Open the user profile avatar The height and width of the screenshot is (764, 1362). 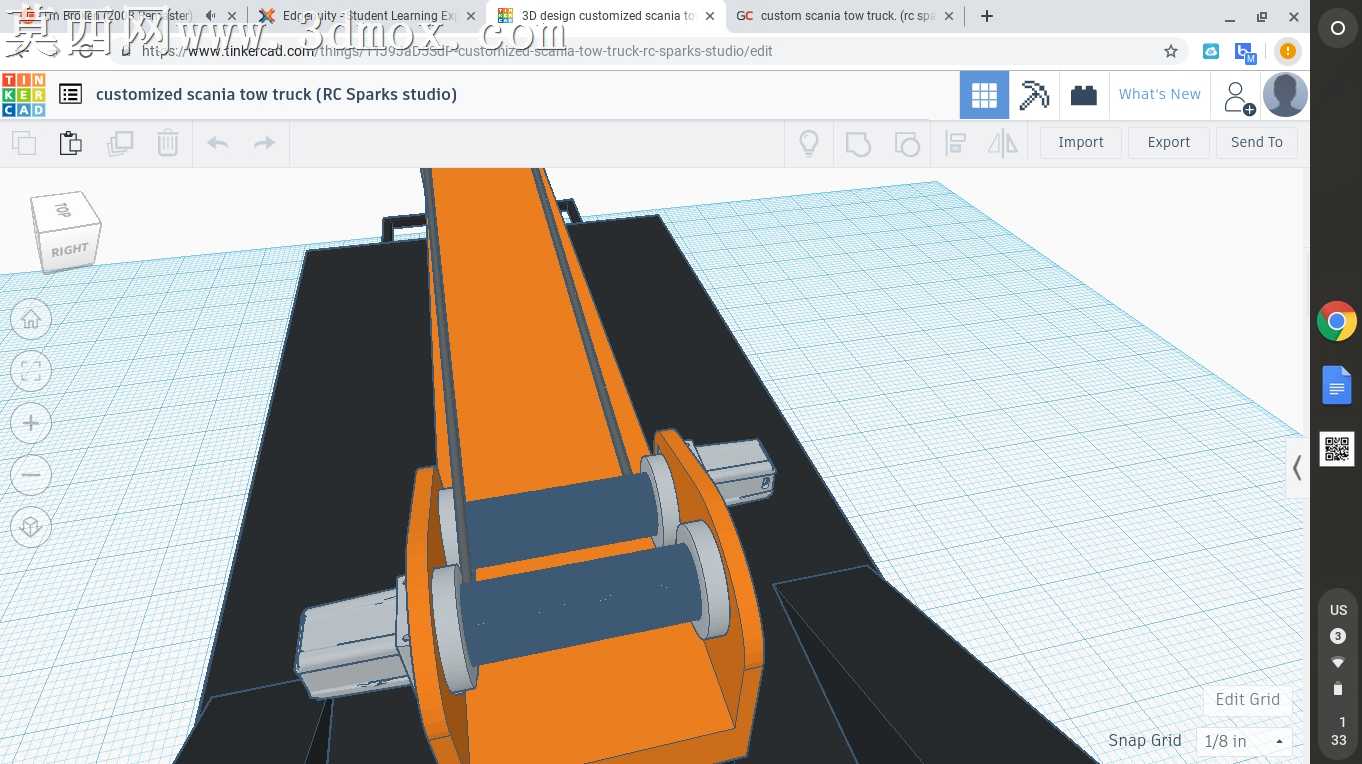coord(1285,95)
